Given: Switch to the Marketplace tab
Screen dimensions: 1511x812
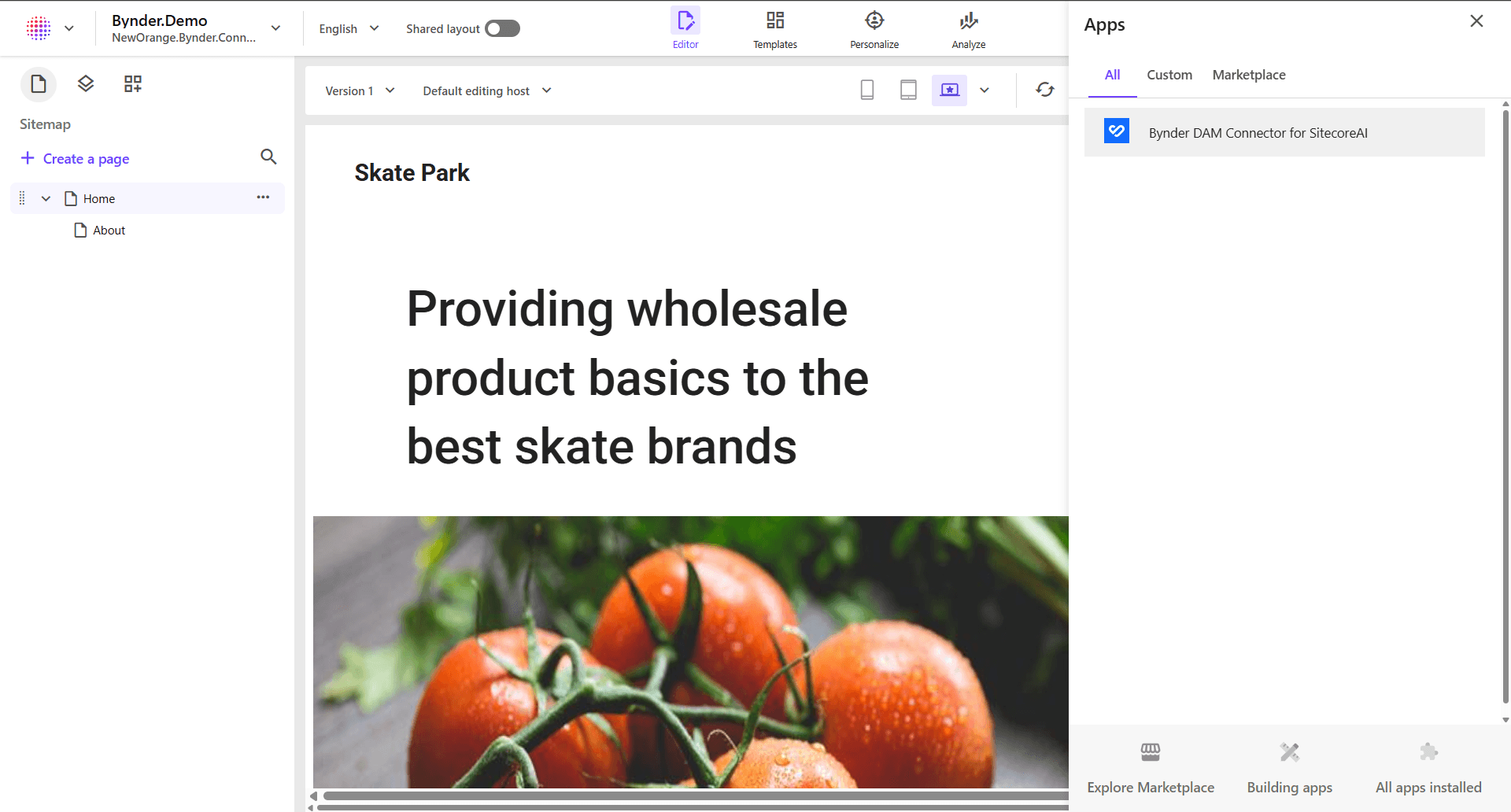Looking at the screenshot, I should (x=1248, y=75).
